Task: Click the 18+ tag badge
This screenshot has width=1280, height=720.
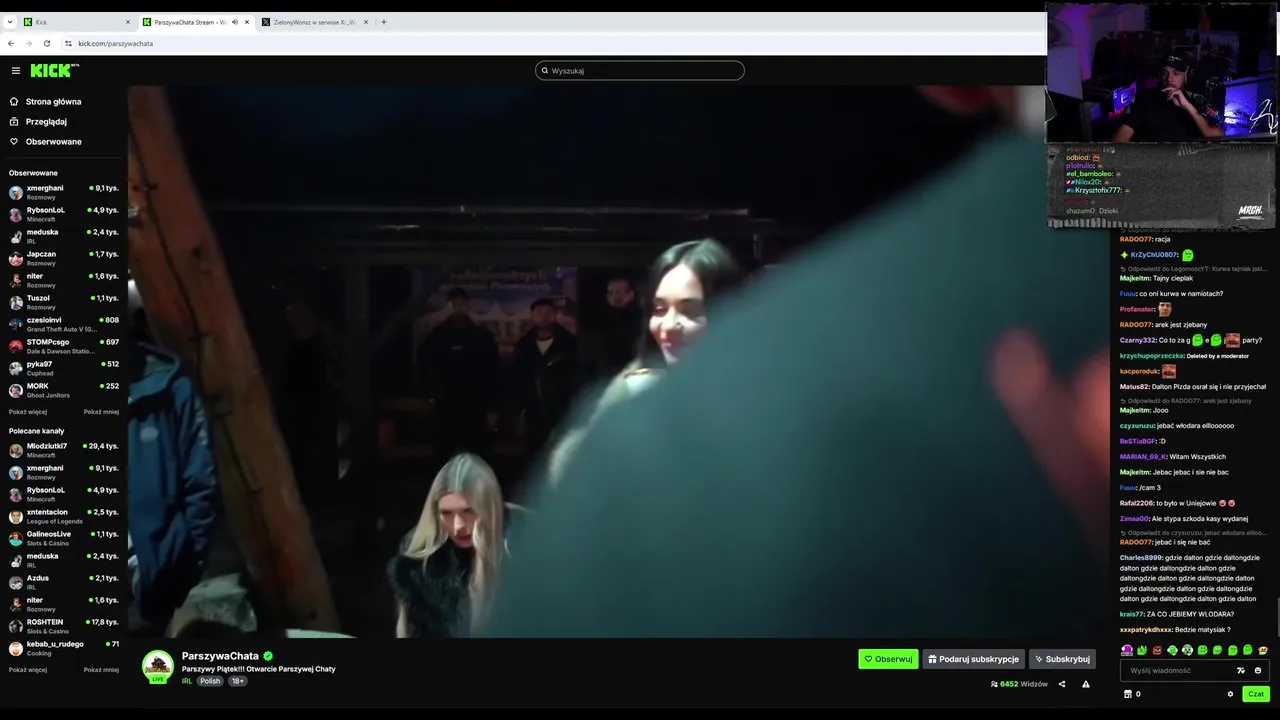Action: (237, 681)
